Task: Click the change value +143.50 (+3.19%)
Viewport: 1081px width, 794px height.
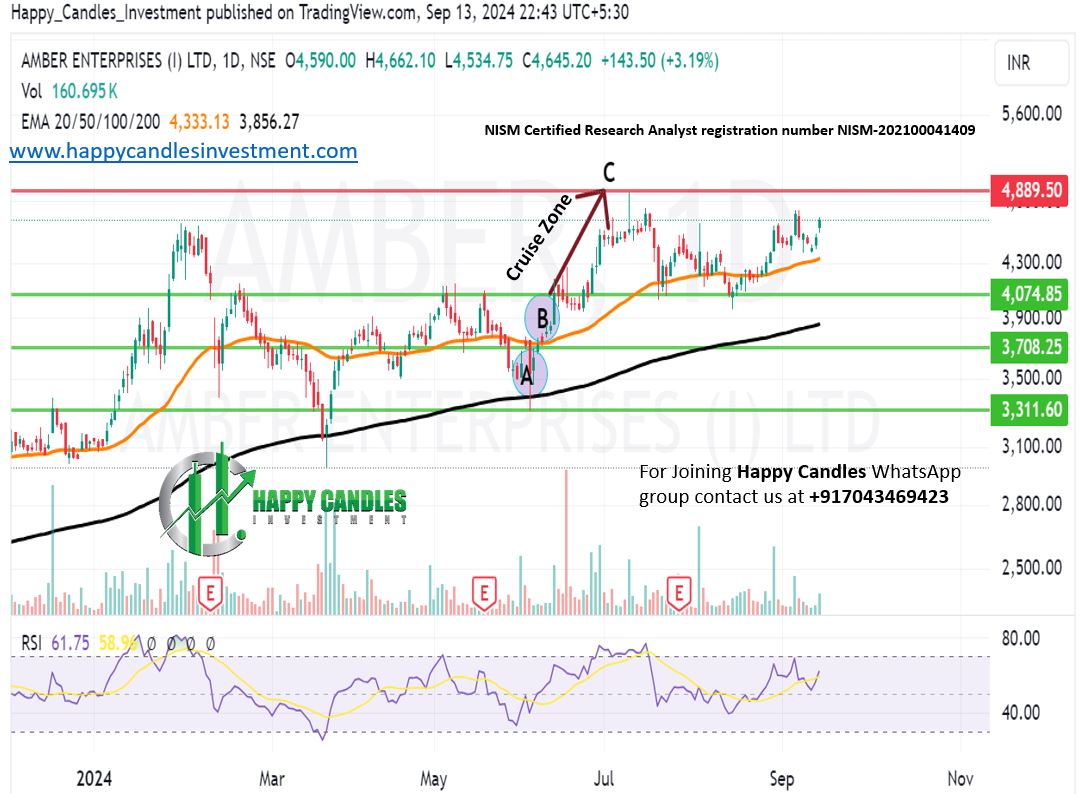Action: pyautogui.click(x=660, y=61)
